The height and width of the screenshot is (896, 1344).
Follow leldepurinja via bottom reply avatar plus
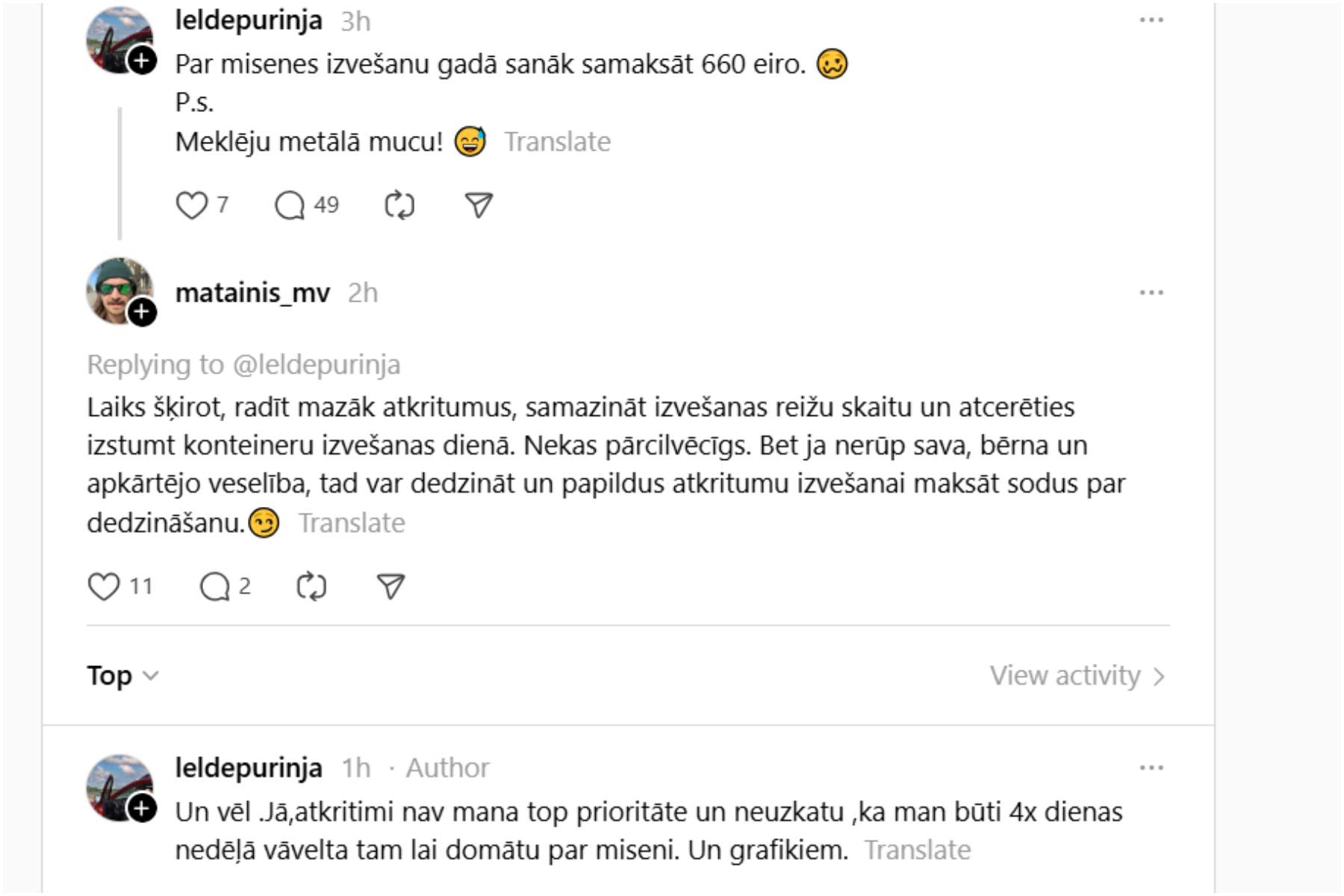(142, 808)
